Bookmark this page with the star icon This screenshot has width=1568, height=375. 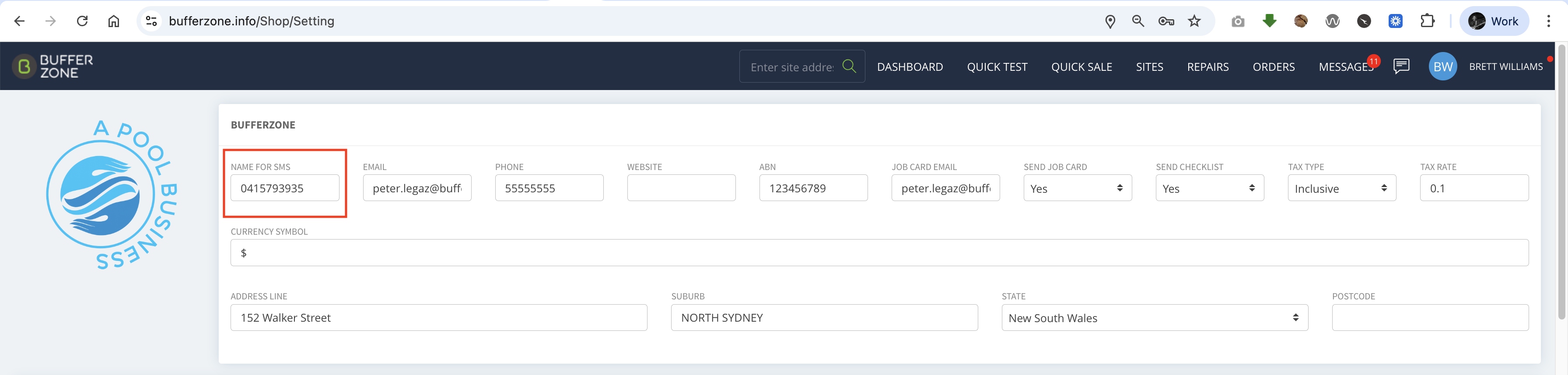[1194, 21]
